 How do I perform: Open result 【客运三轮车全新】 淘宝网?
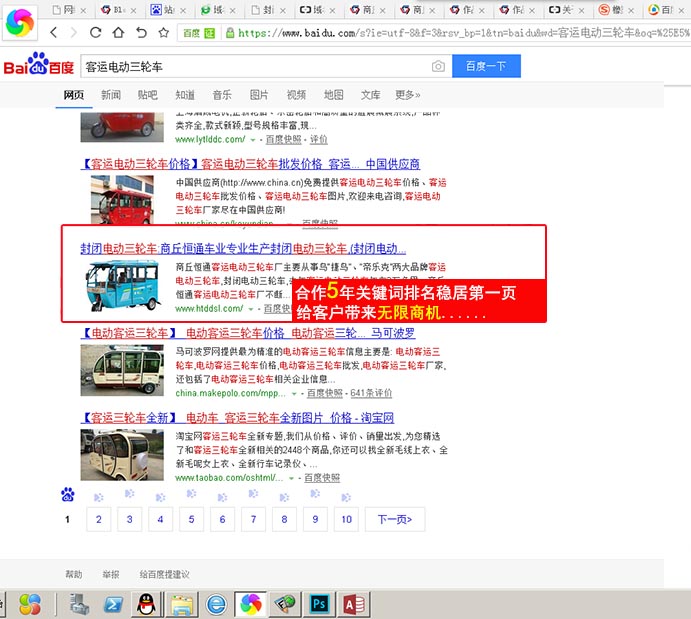coord(237,418)
